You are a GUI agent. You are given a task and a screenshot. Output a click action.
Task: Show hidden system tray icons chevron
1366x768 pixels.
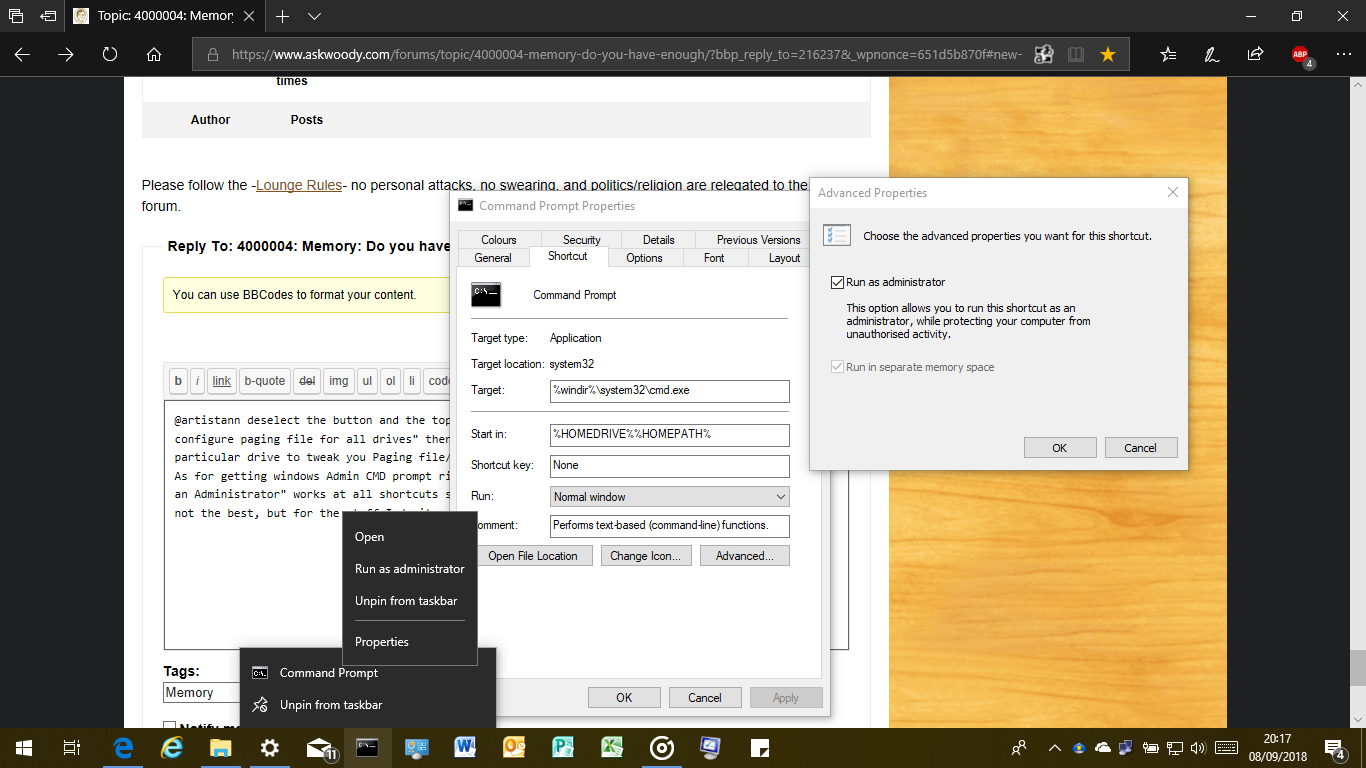click(1054, 747)
